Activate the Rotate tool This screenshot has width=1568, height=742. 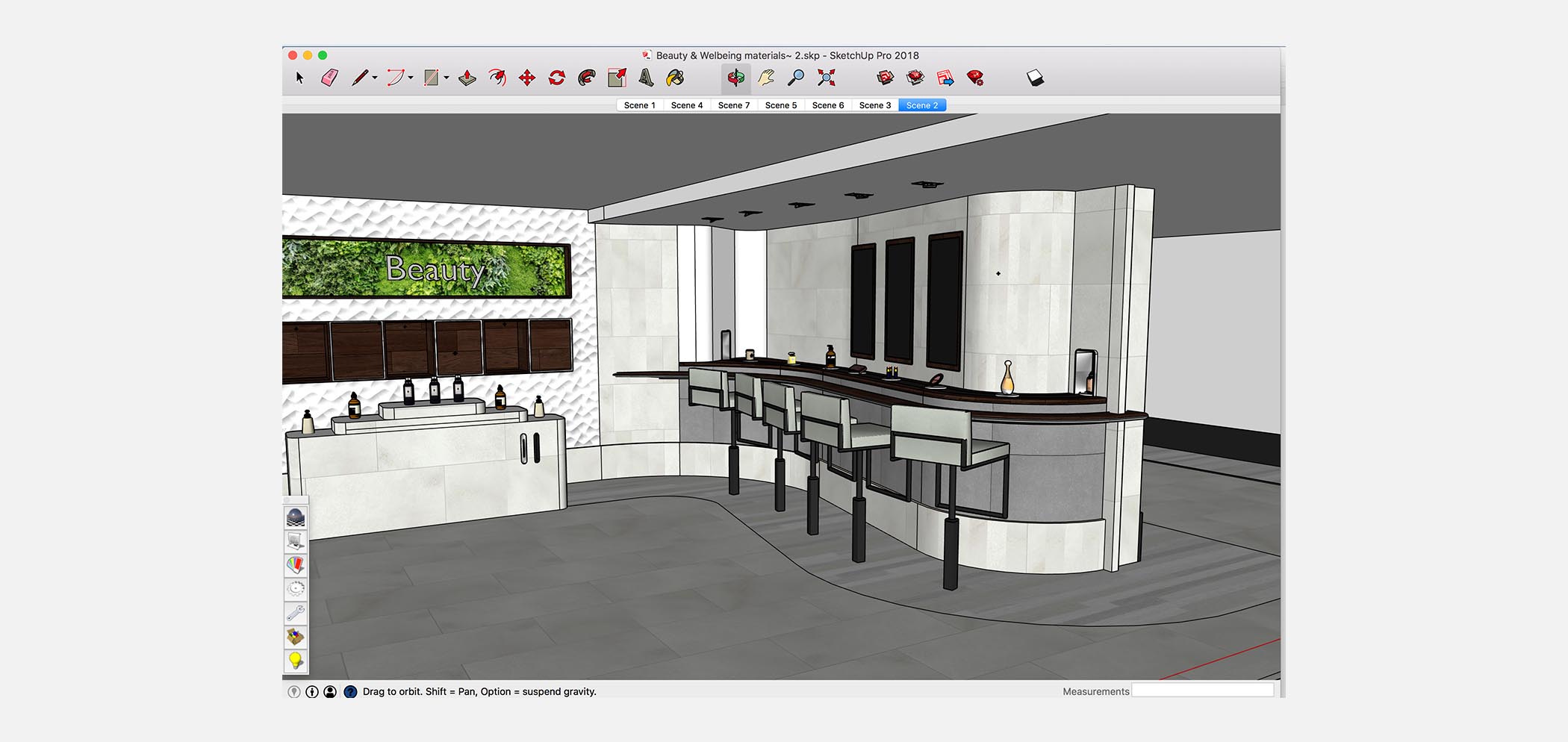point(557,78)
